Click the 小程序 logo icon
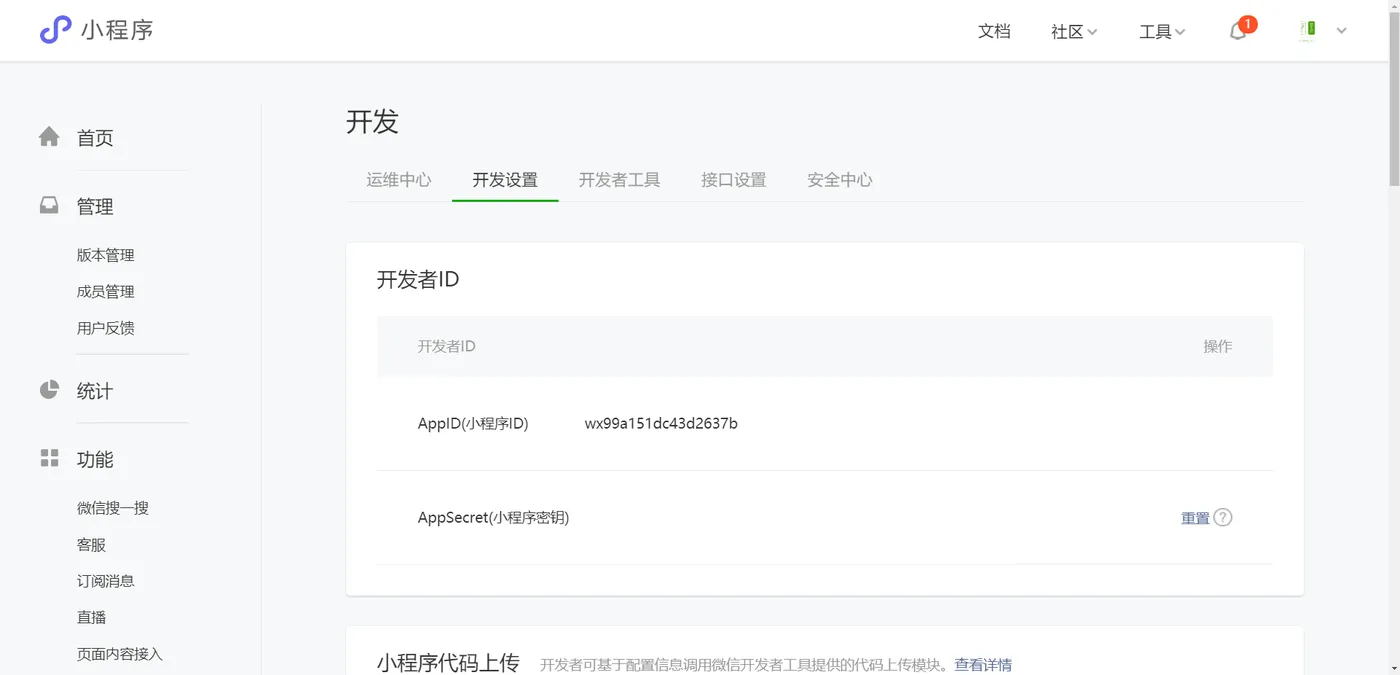Image resolution: width=1400 pixels, height=675 pixels. (55, 30)
